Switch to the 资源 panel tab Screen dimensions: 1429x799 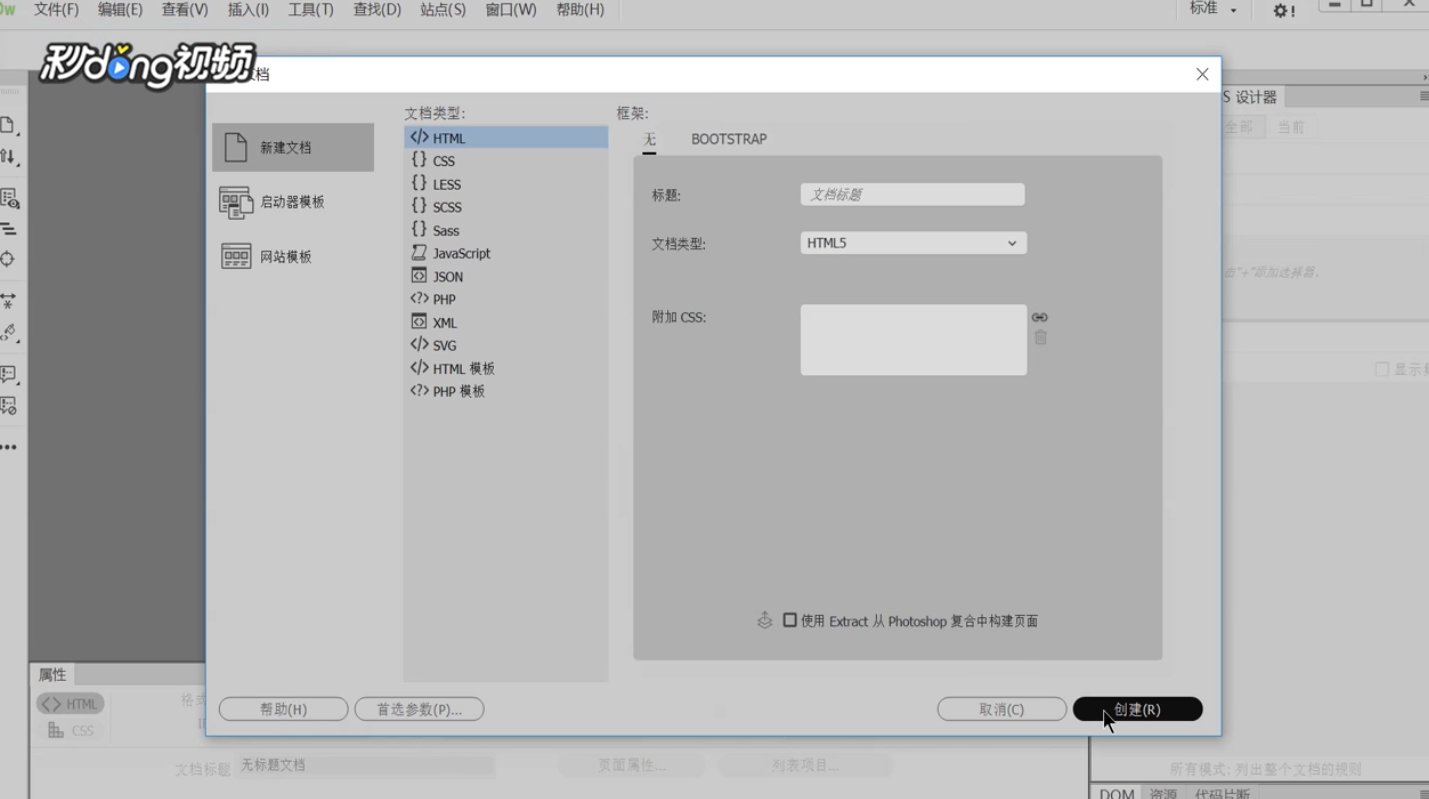click(x=1163, y=793)
